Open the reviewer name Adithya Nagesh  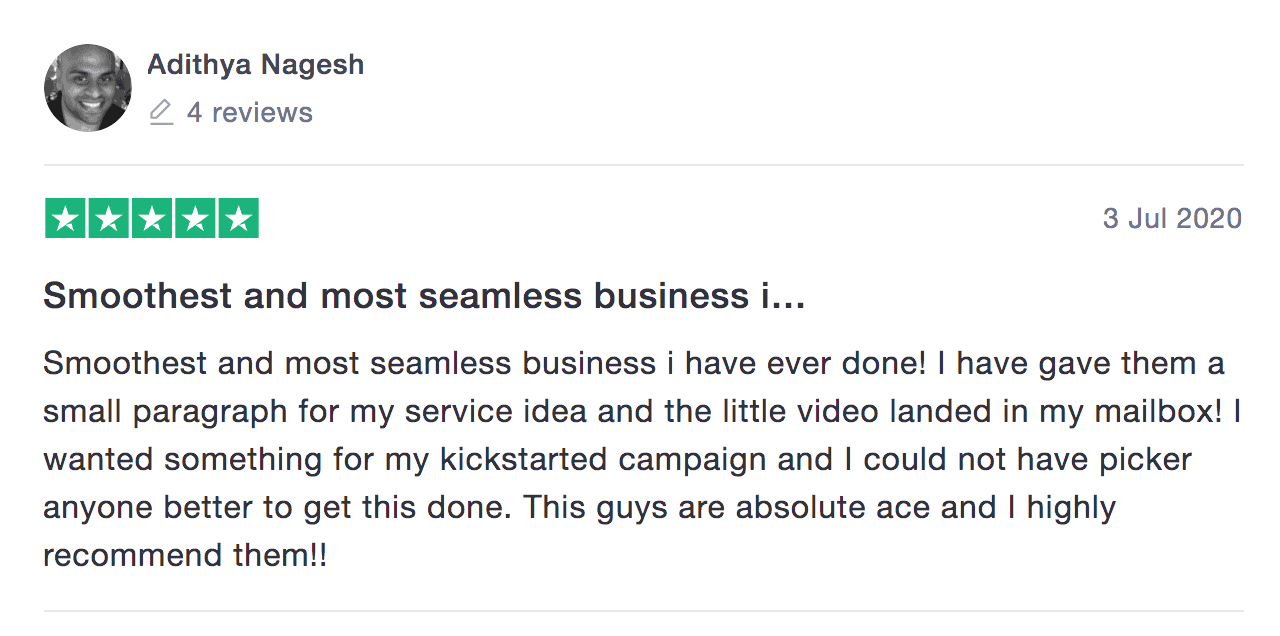pyautogui.click(x=255, y=65)
